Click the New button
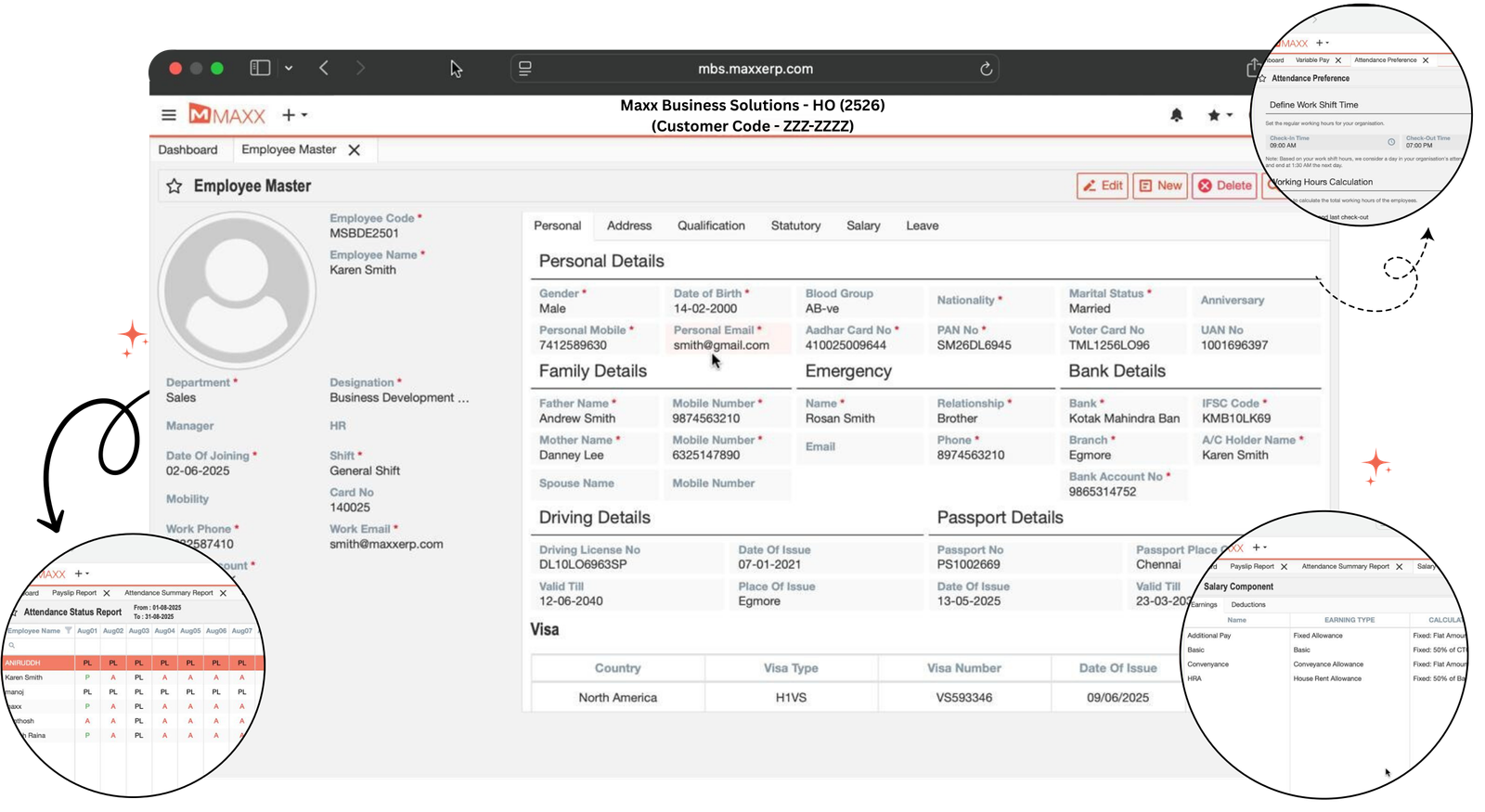 click(1159, 186)
